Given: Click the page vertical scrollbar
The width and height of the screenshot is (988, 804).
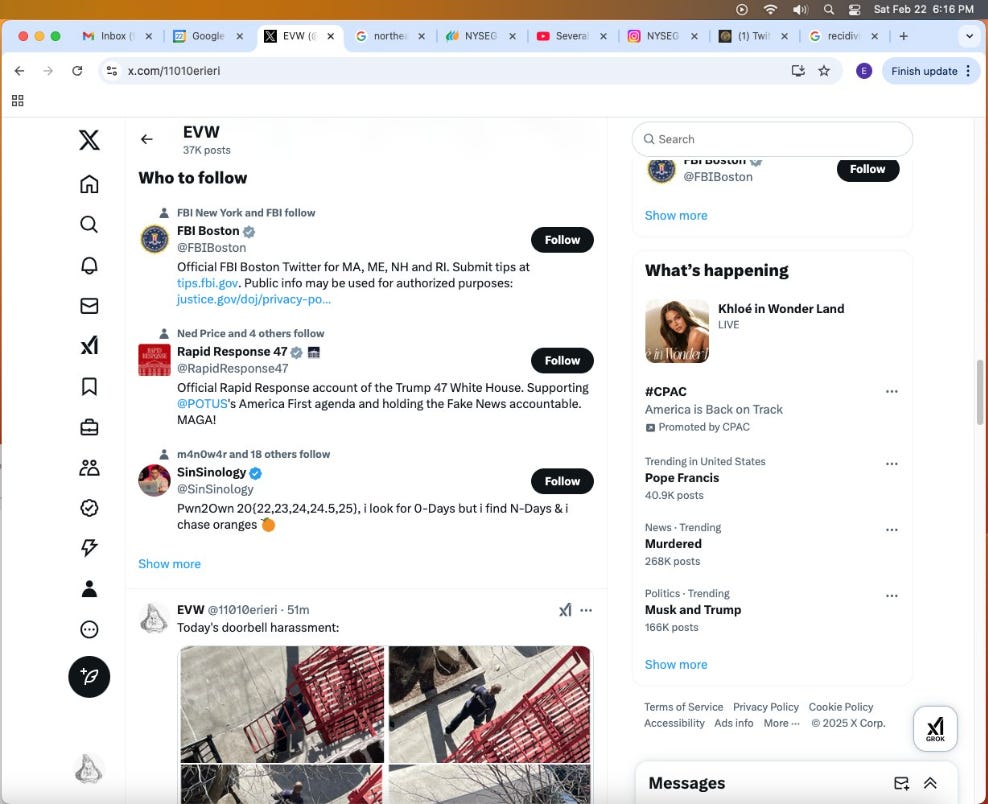Looking at the screenshot, I should pyautogui.click(x=979, y=393).
